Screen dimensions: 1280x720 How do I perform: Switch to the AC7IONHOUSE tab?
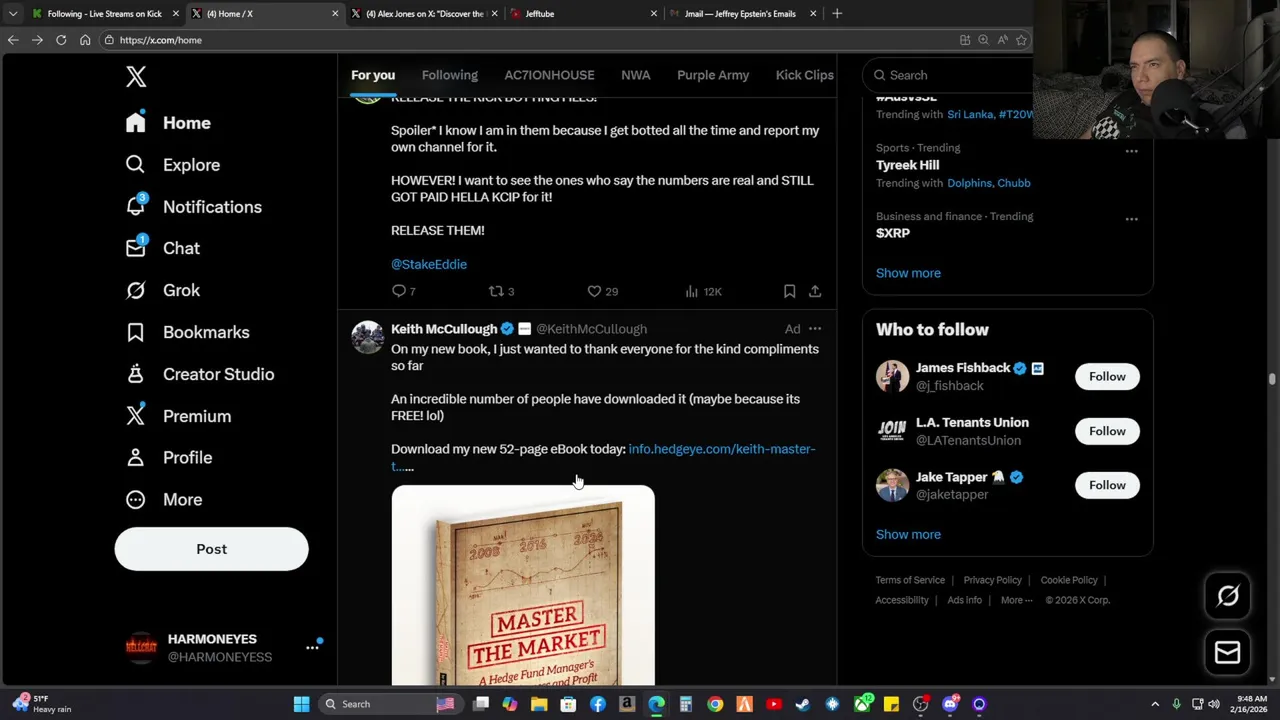549,75
